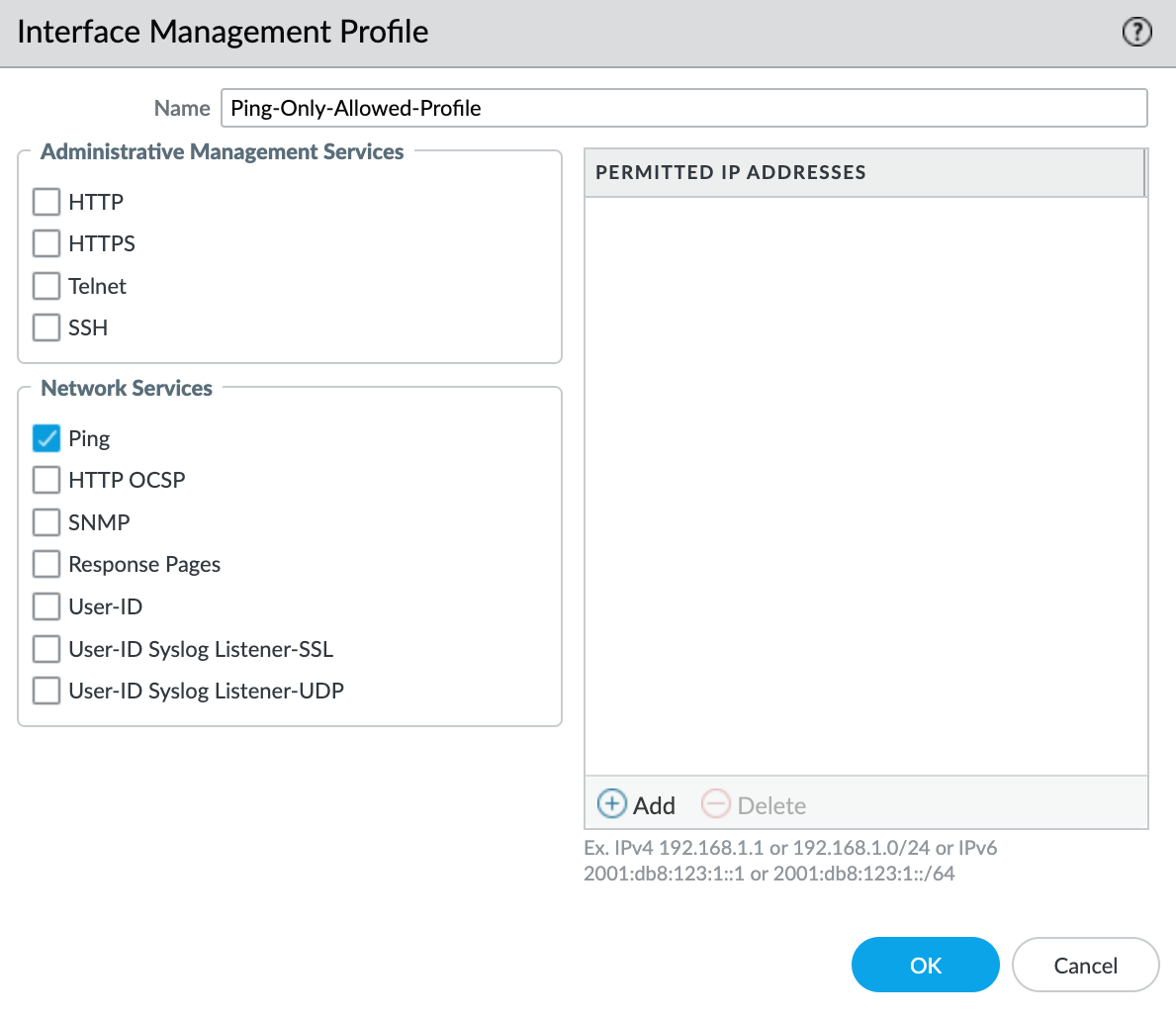Enable the Telnet management service
Image resolution: width=1176 pixels, height=1019 pixels.
click(x=45, y=286)
